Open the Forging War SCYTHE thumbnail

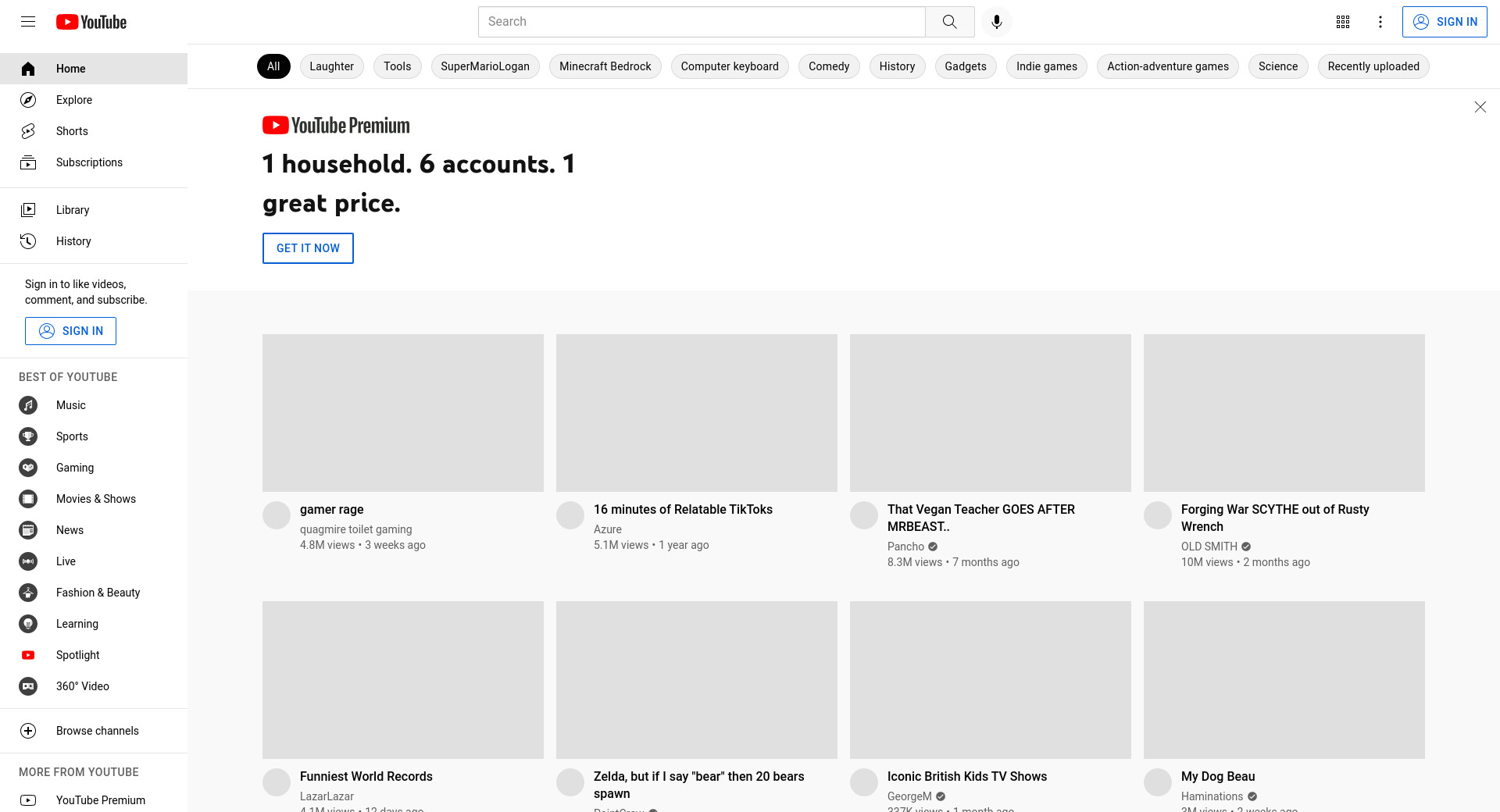1284,413
